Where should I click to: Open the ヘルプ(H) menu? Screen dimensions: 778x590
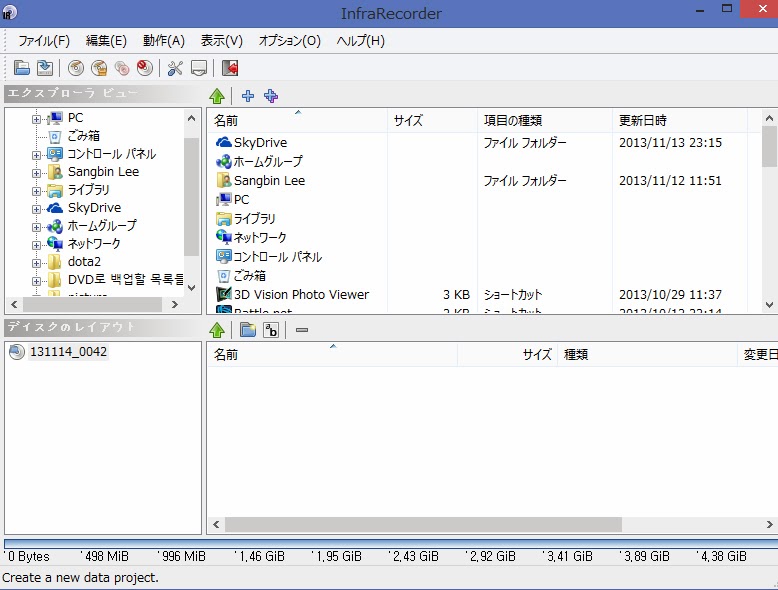pyautogui.click(x=360, y=41)
